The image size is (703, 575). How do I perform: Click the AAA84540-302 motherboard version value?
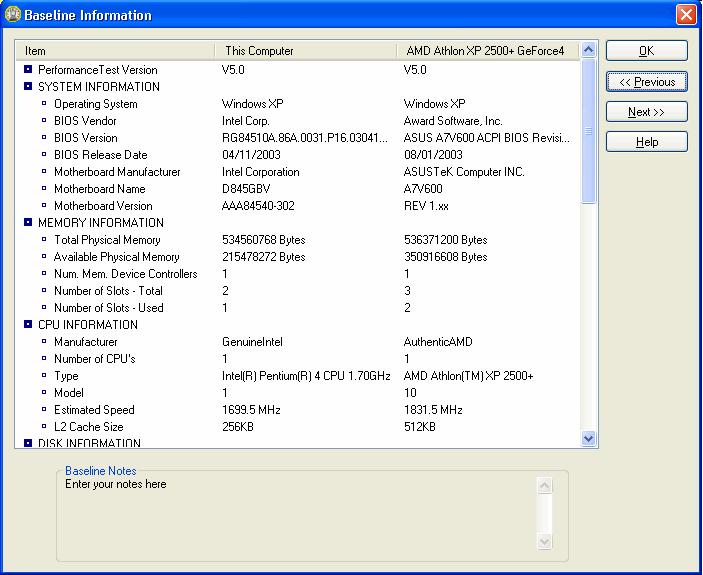pyautogui.click(x=258, y=206)
